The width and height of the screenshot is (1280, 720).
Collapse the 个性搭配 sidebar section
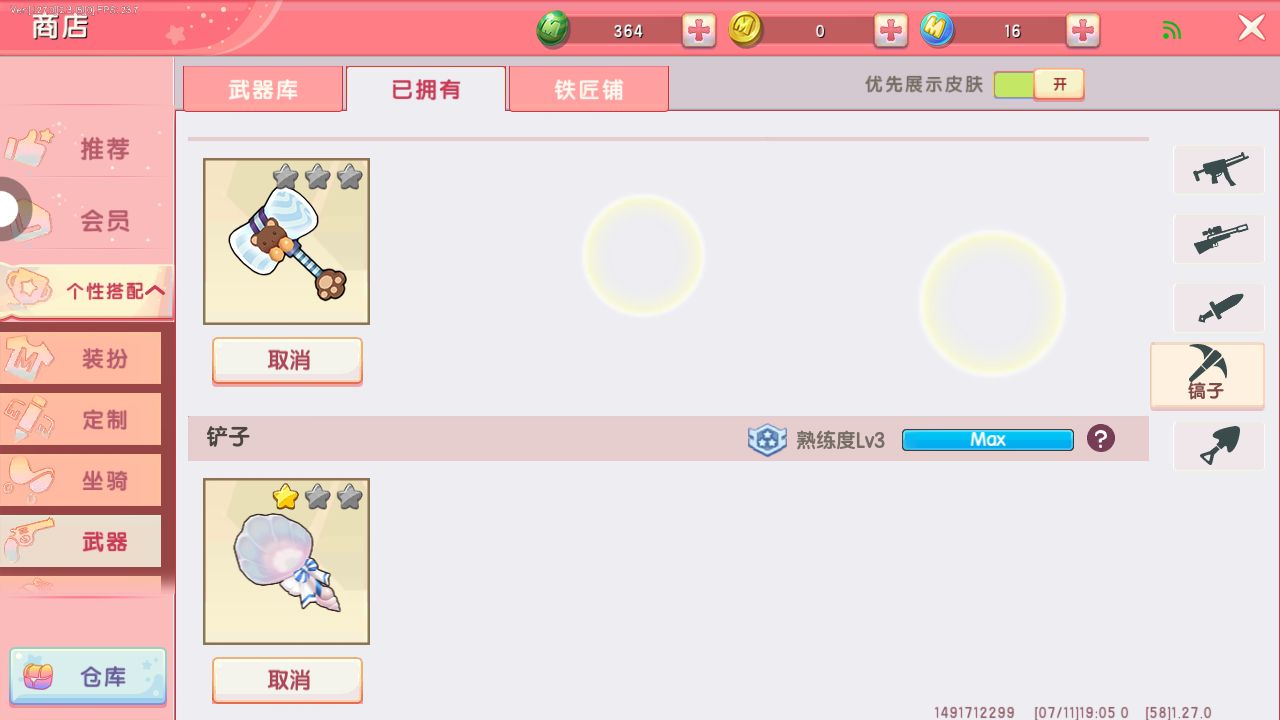click(88, 291)
